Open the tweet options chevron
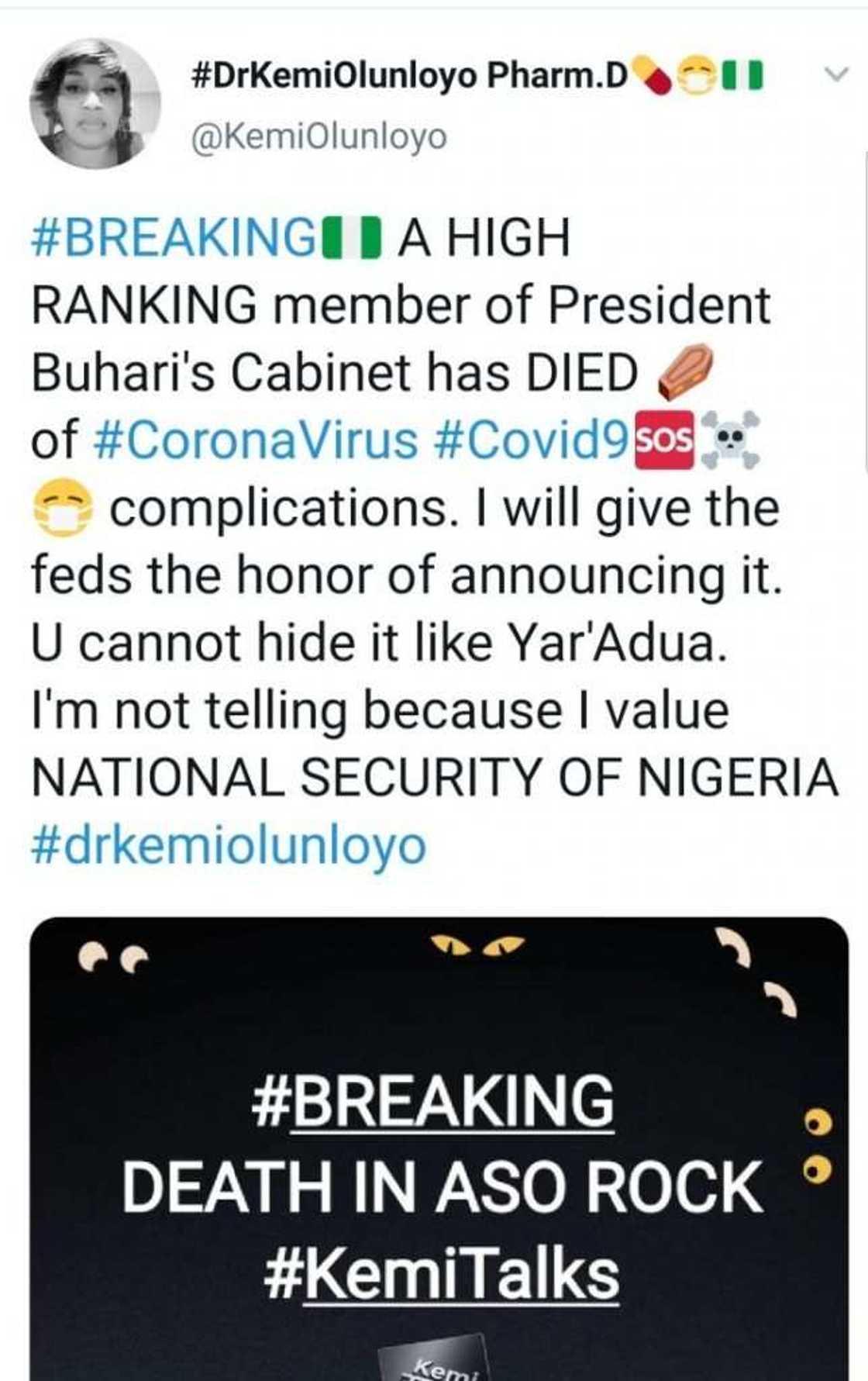The height and width of the screenshot is (1381, 868). click(x=838, y=72)
